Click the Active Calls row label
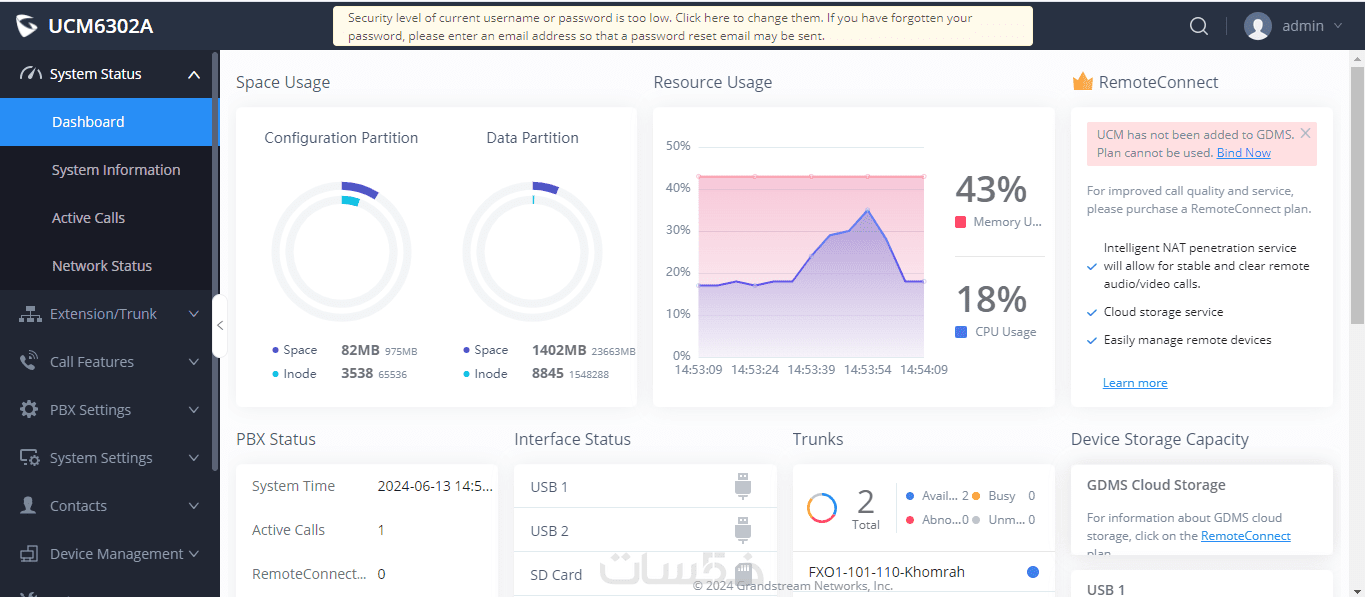 point(288,530)
